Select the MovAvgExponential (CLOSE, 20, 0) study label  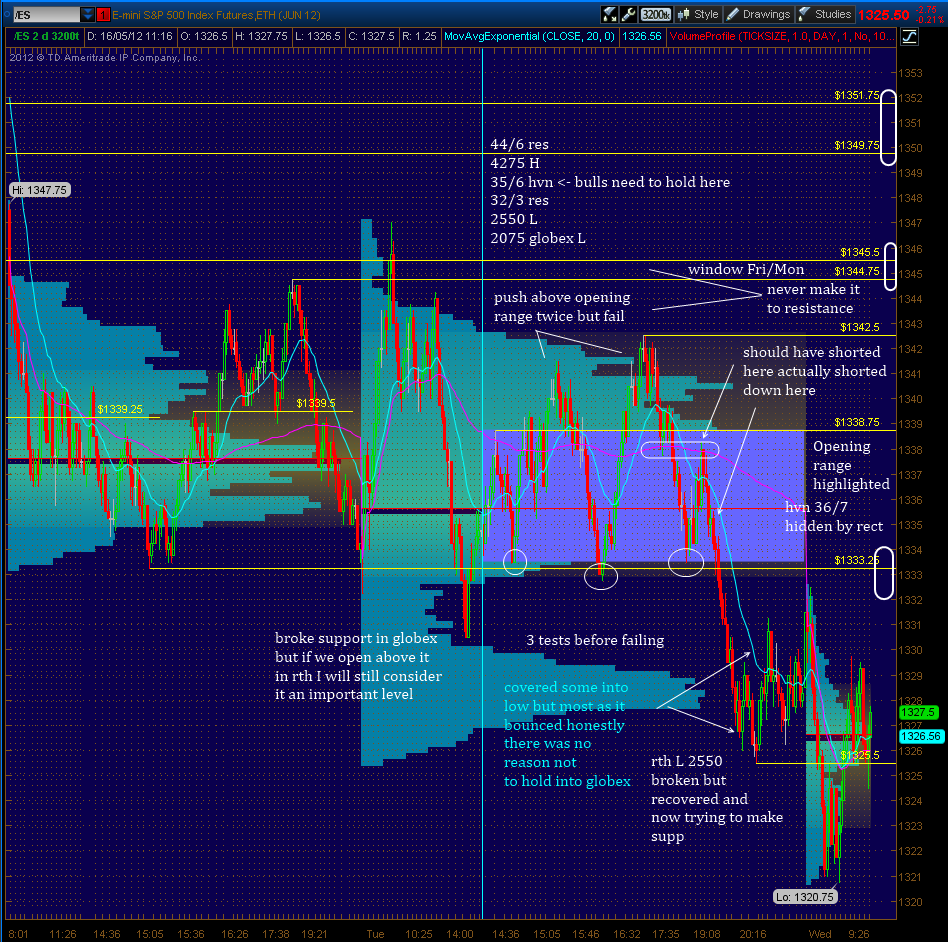tap(529, 36)
